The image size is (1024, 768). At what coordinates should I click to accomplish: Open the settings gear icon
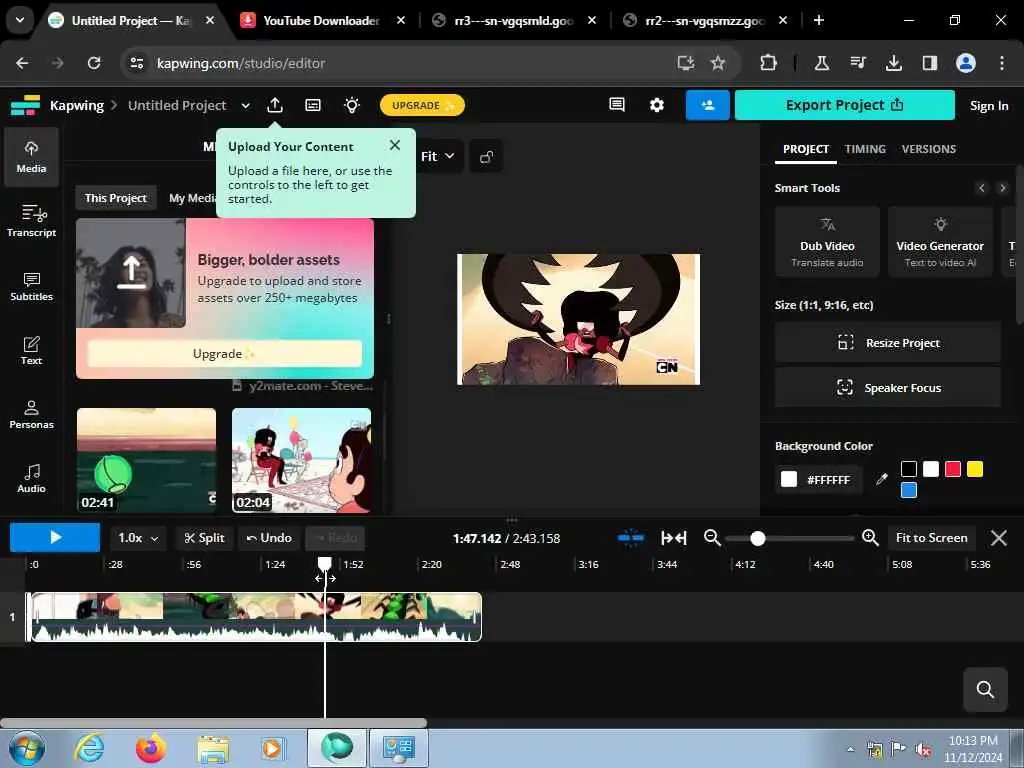[656, 104]
